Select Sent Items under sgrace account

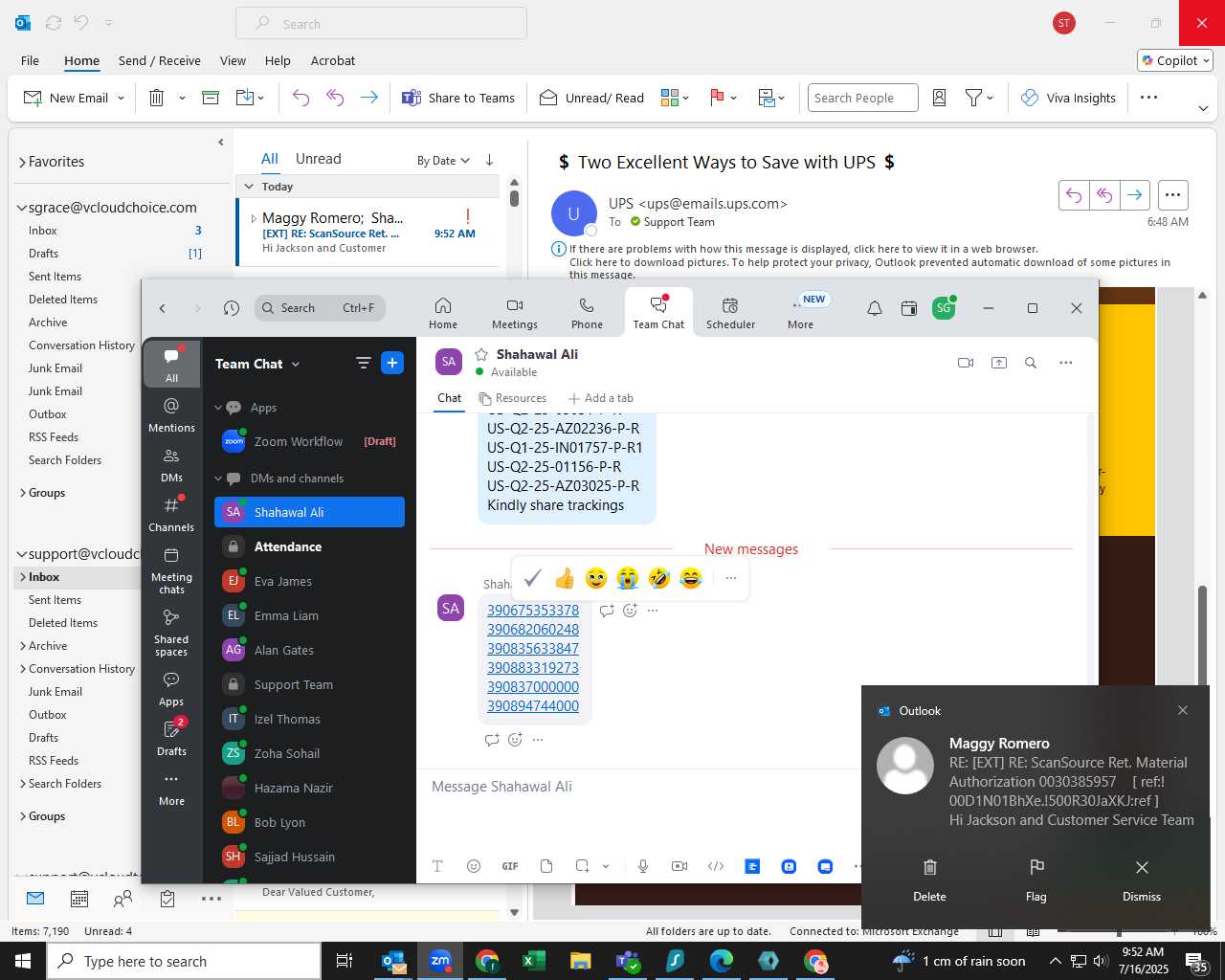point(55,277)
